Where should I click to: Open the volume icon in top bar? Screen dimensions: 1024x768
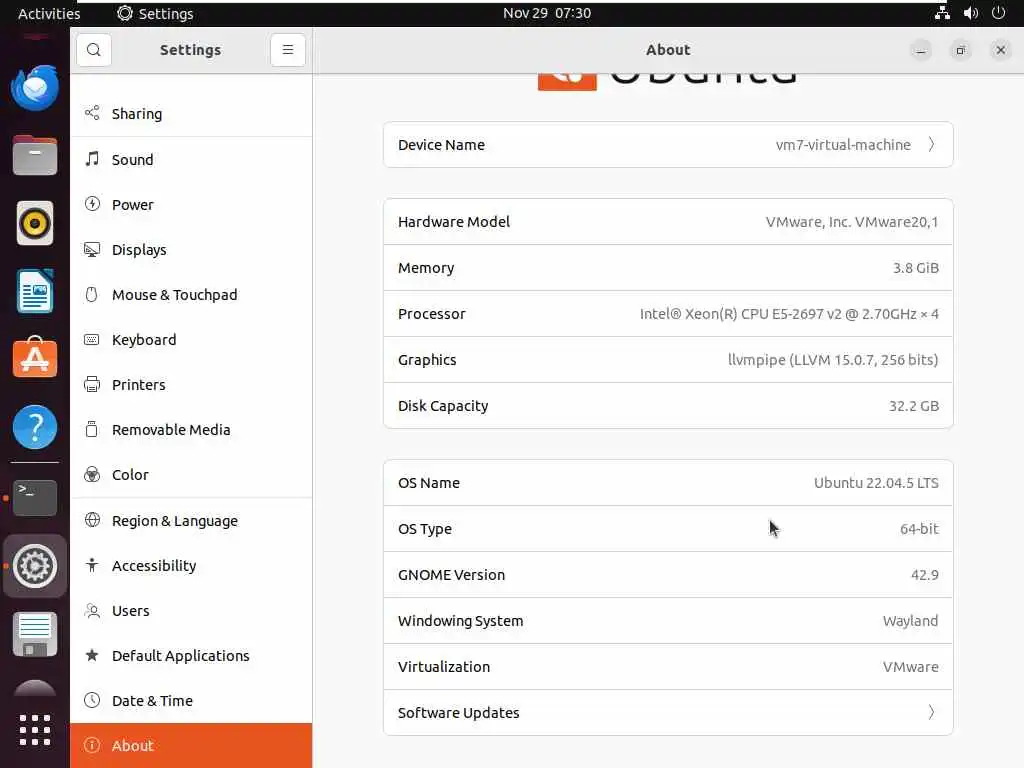(970, 13)
